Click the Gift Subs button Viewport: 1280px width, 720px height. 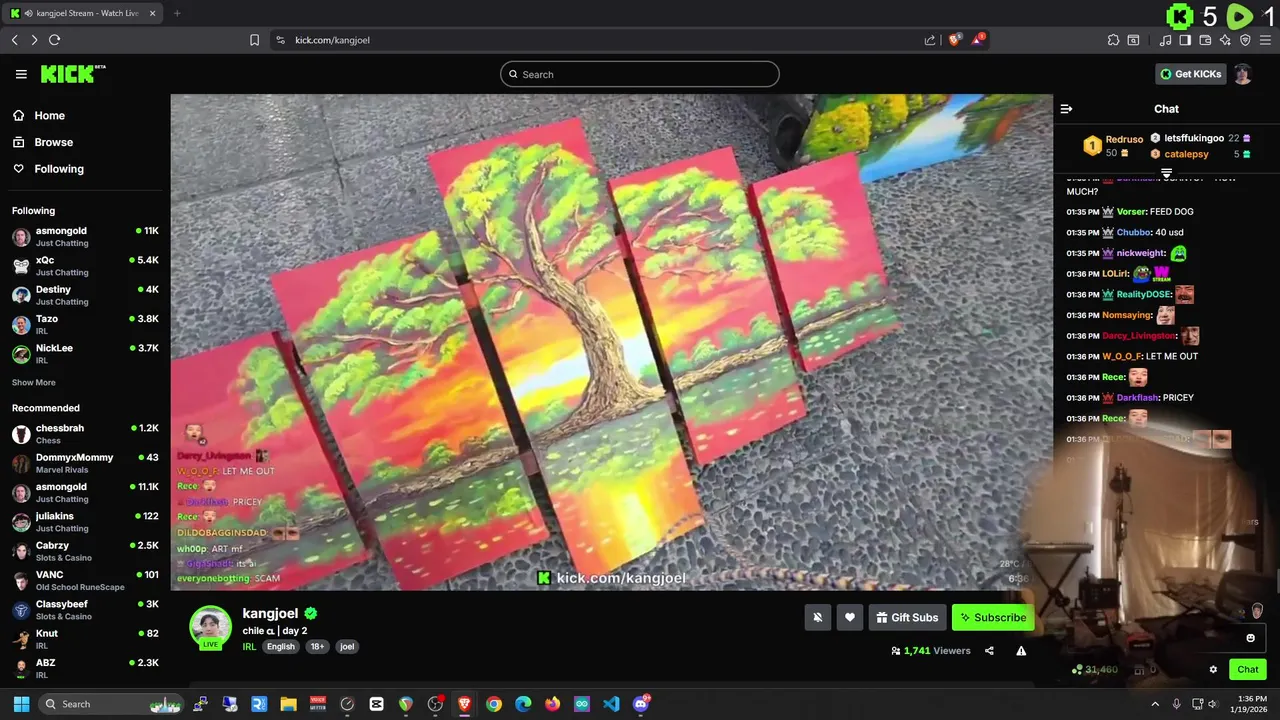point(907,618)
